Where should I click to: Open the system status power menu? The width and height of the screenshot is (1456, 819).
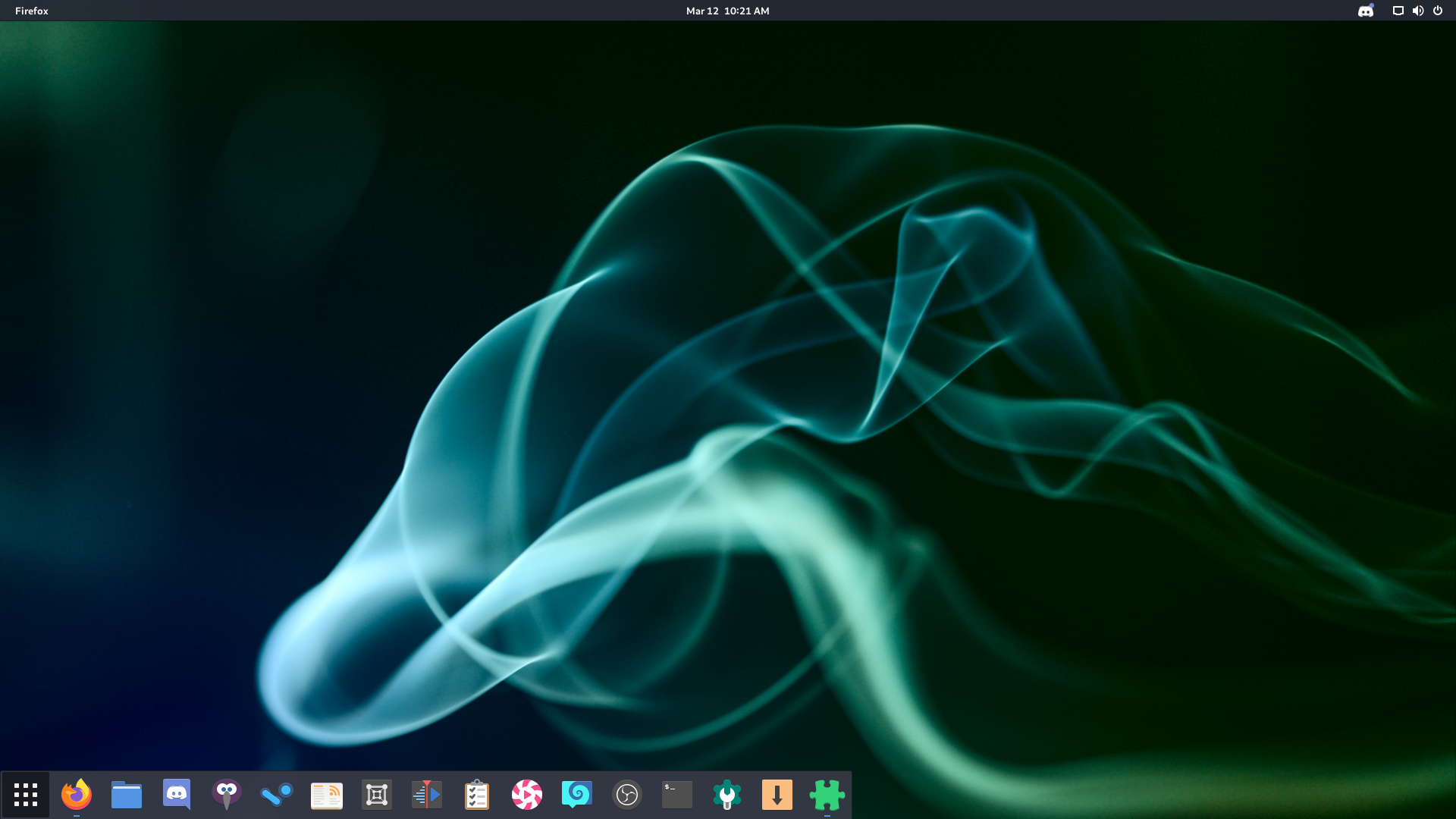point(1437,11)
